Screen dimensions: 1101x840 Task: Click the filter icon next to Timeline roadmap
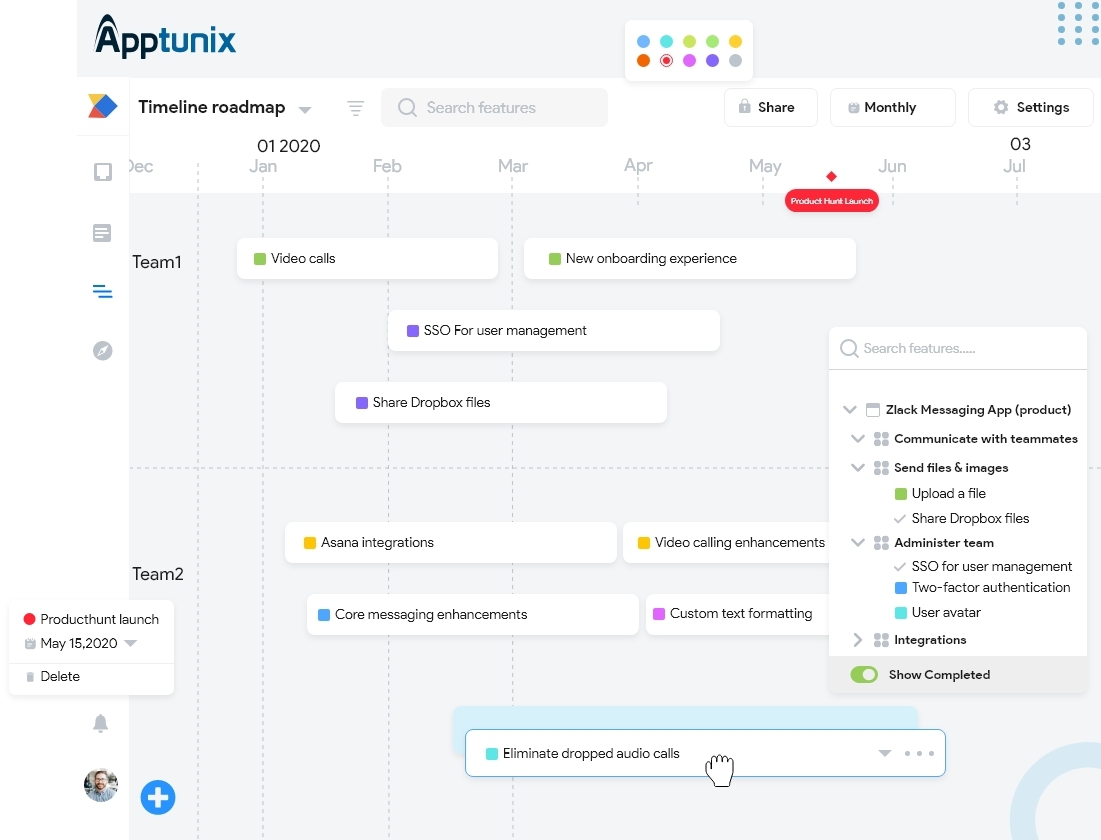click(356, 108)
